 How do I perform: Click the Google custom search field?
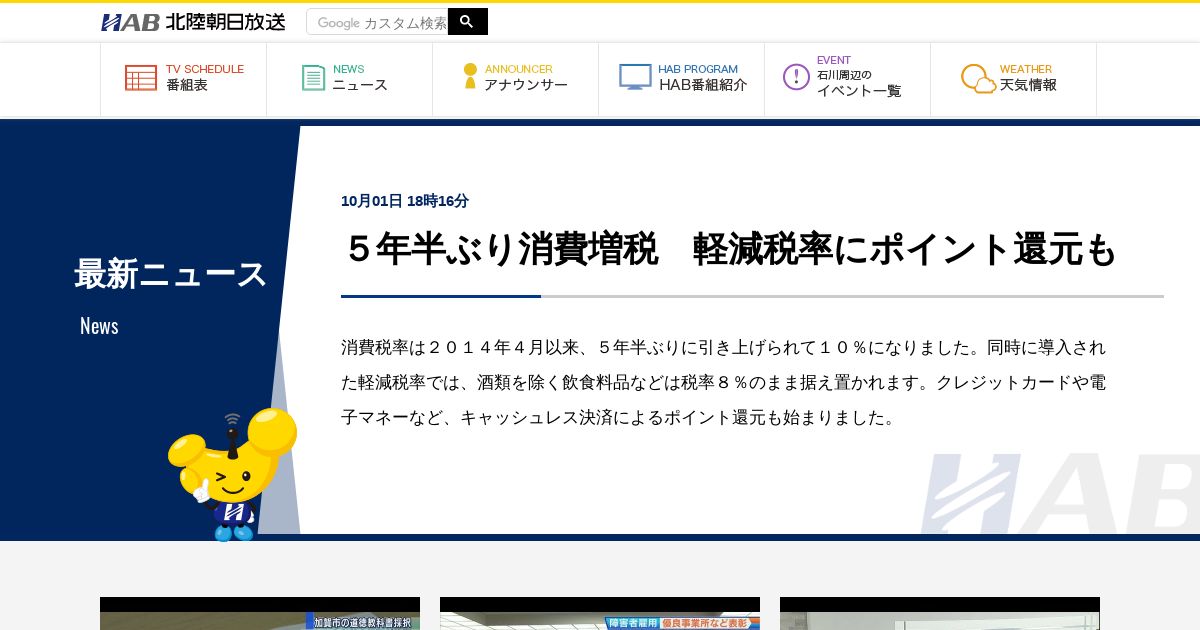[377, 22]
